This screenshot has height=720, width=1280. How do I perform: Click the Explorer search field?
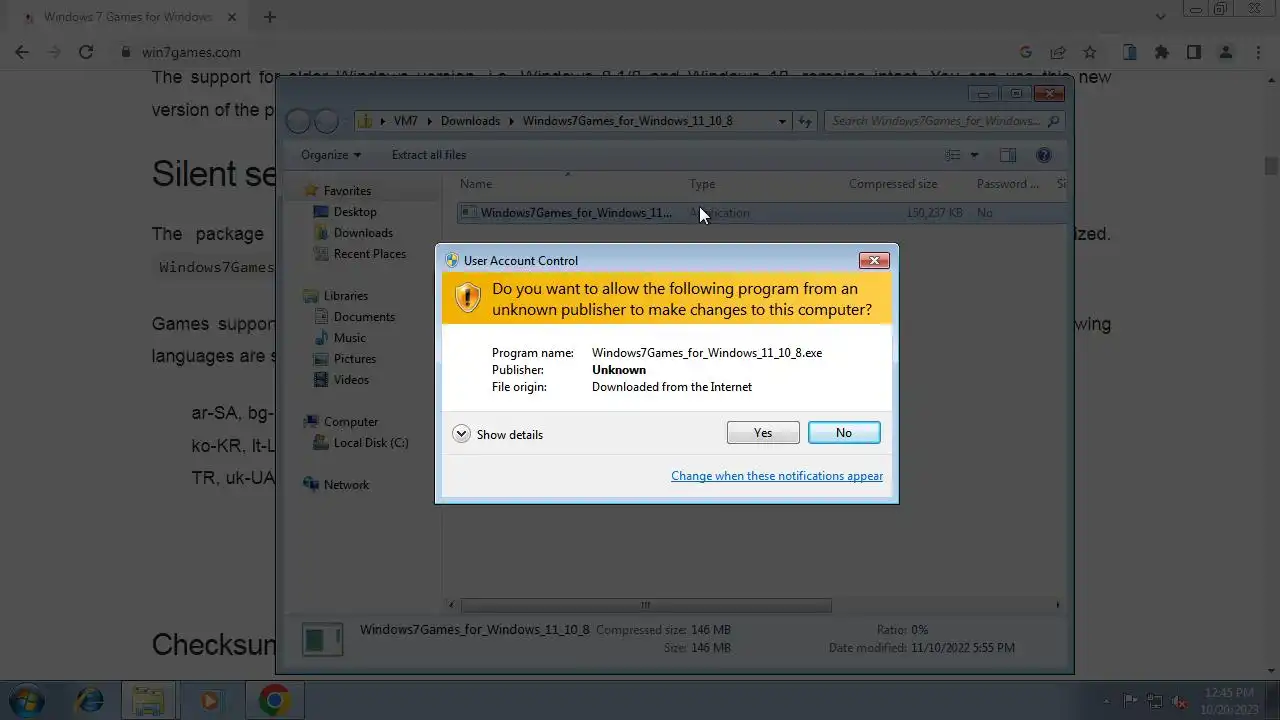[944, 121]
